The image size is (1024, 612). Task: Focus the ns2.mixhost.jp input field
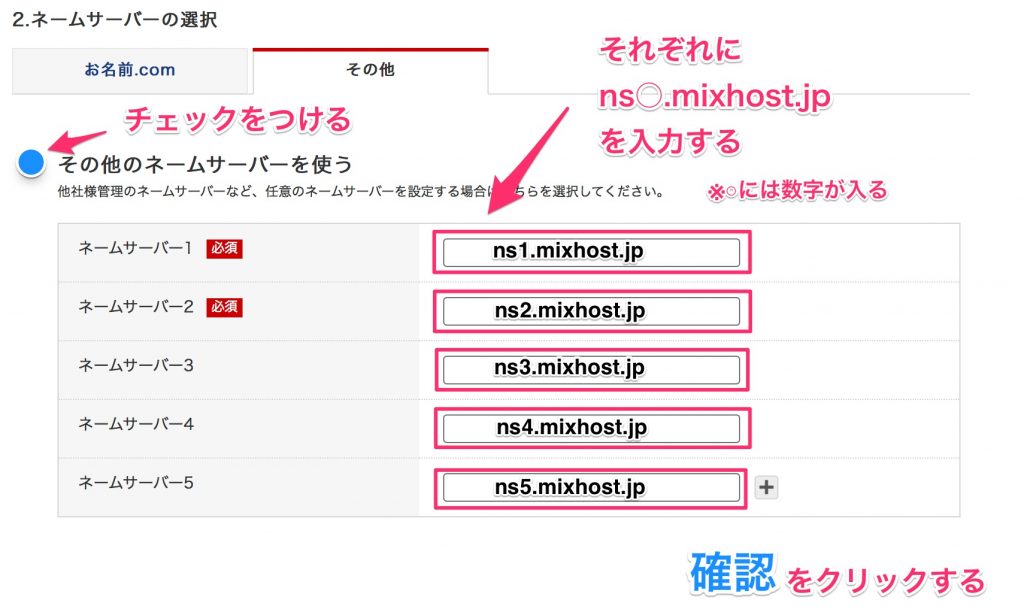[591, 311]
